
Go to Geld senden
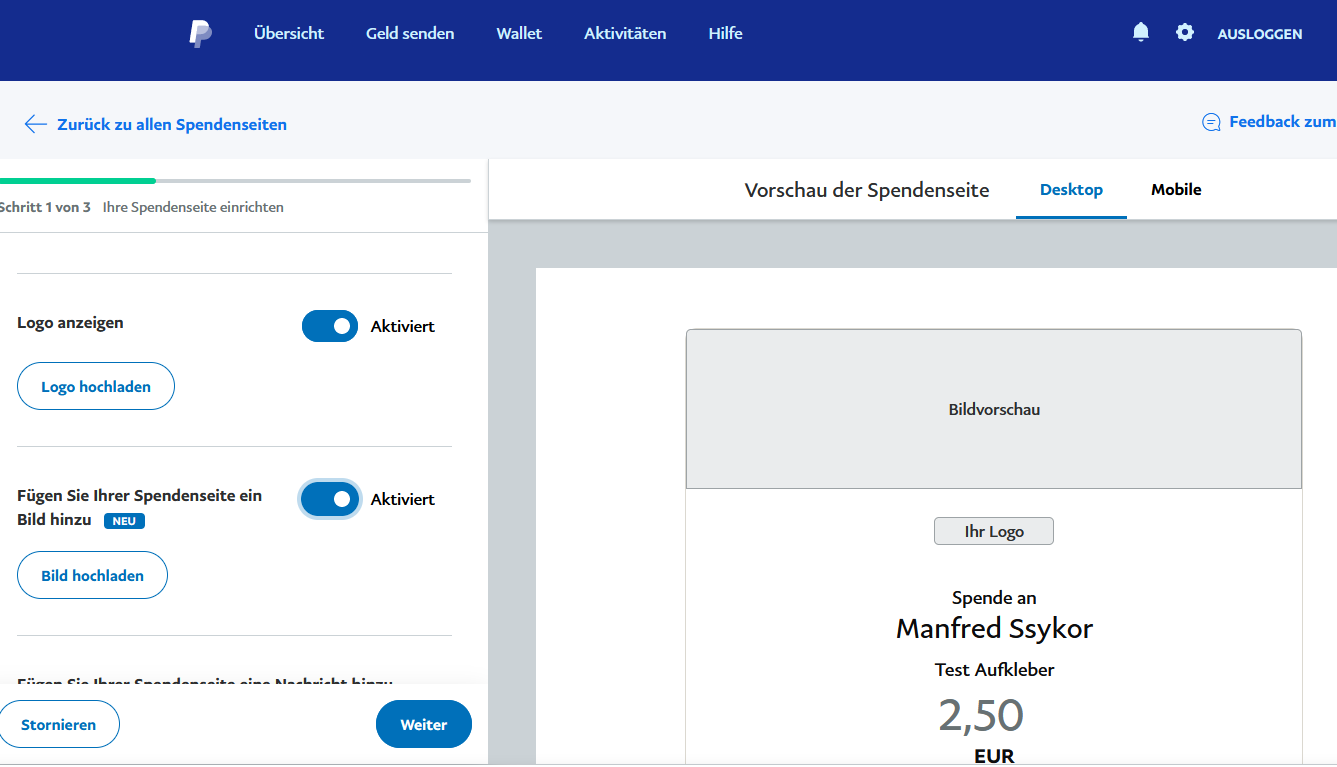click(410, 34)
